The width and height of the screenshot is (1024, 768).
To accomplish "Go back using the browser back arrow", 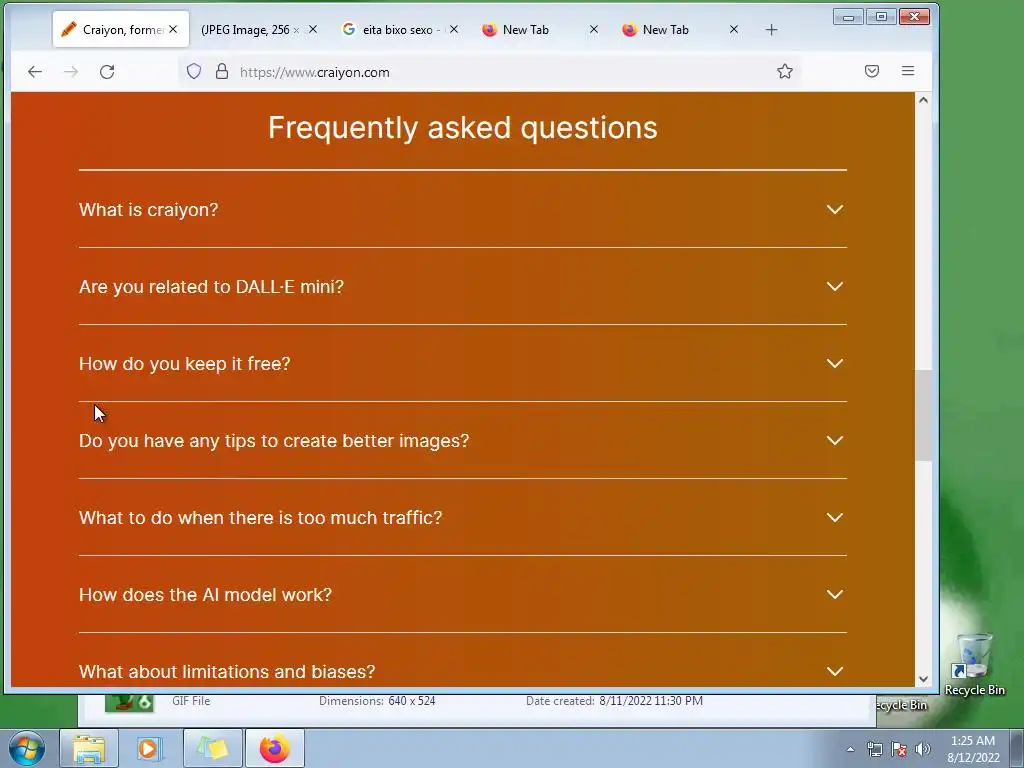I will pyautogui.click(x=35, y=72).
